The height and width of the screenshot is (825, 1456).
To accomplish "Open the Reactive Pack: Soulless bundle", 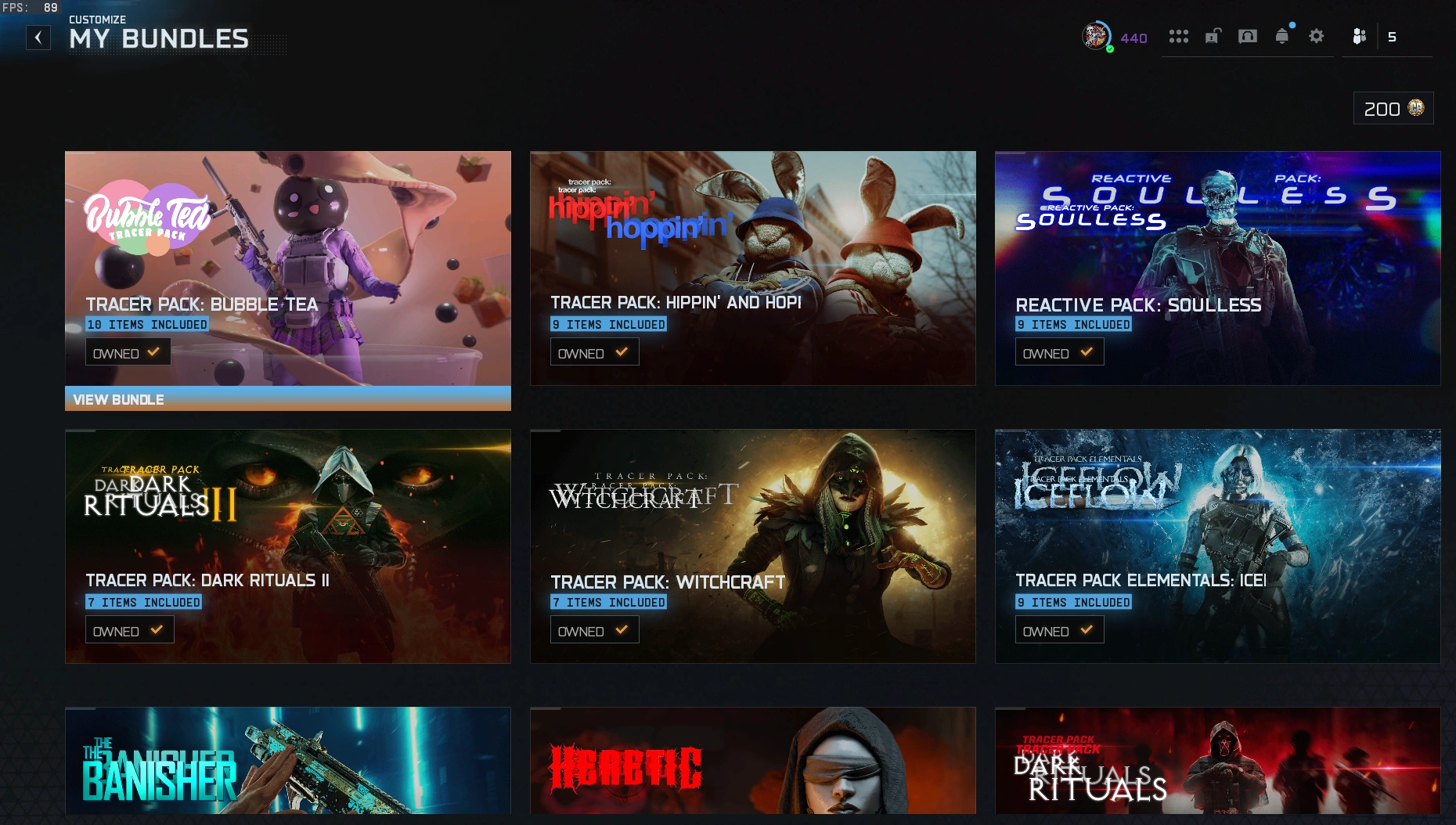I will tap(1218, 268).
